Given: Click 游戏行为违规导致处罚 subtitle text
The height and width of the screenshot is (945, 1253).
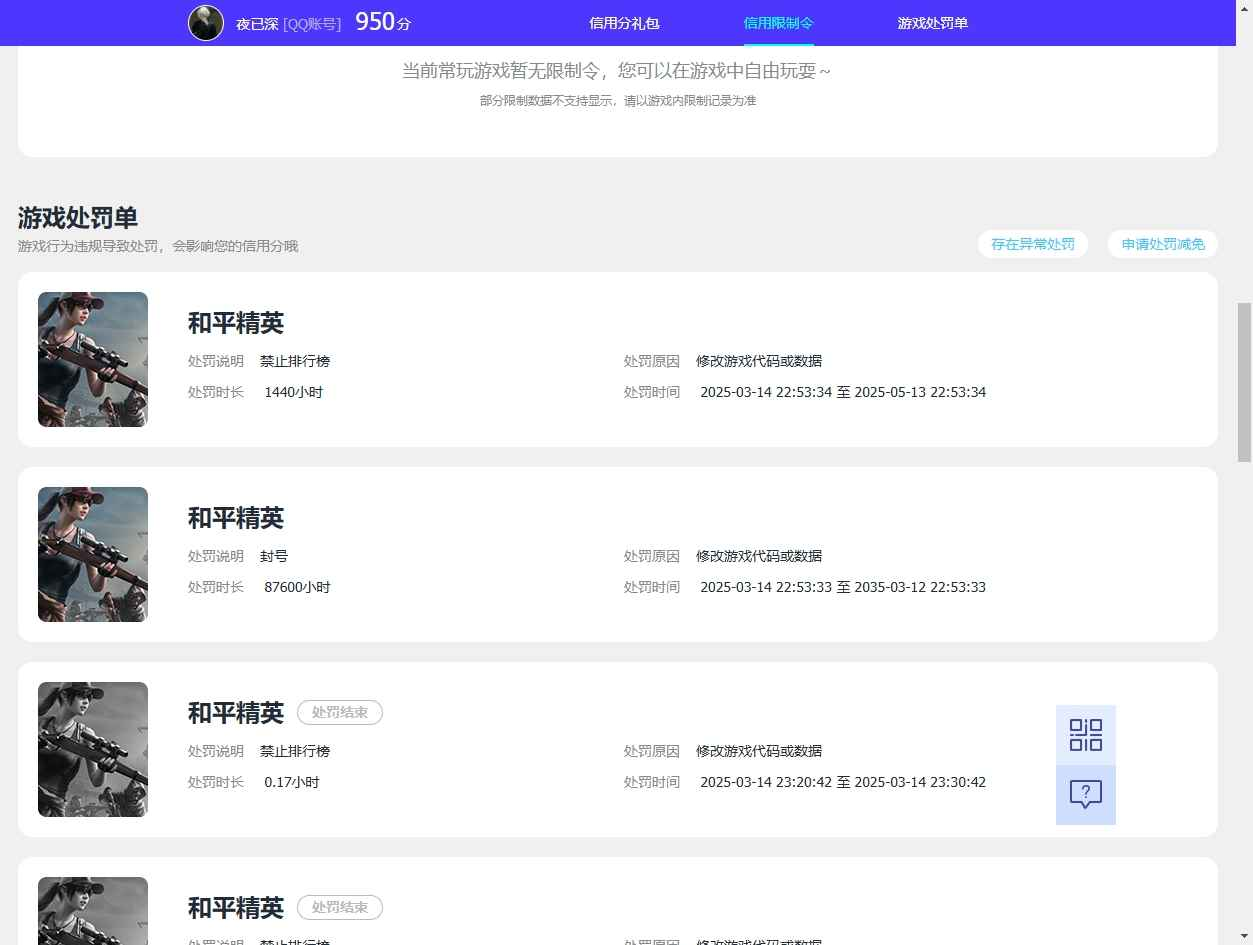Looking at the screenshot, I should 158,246.
